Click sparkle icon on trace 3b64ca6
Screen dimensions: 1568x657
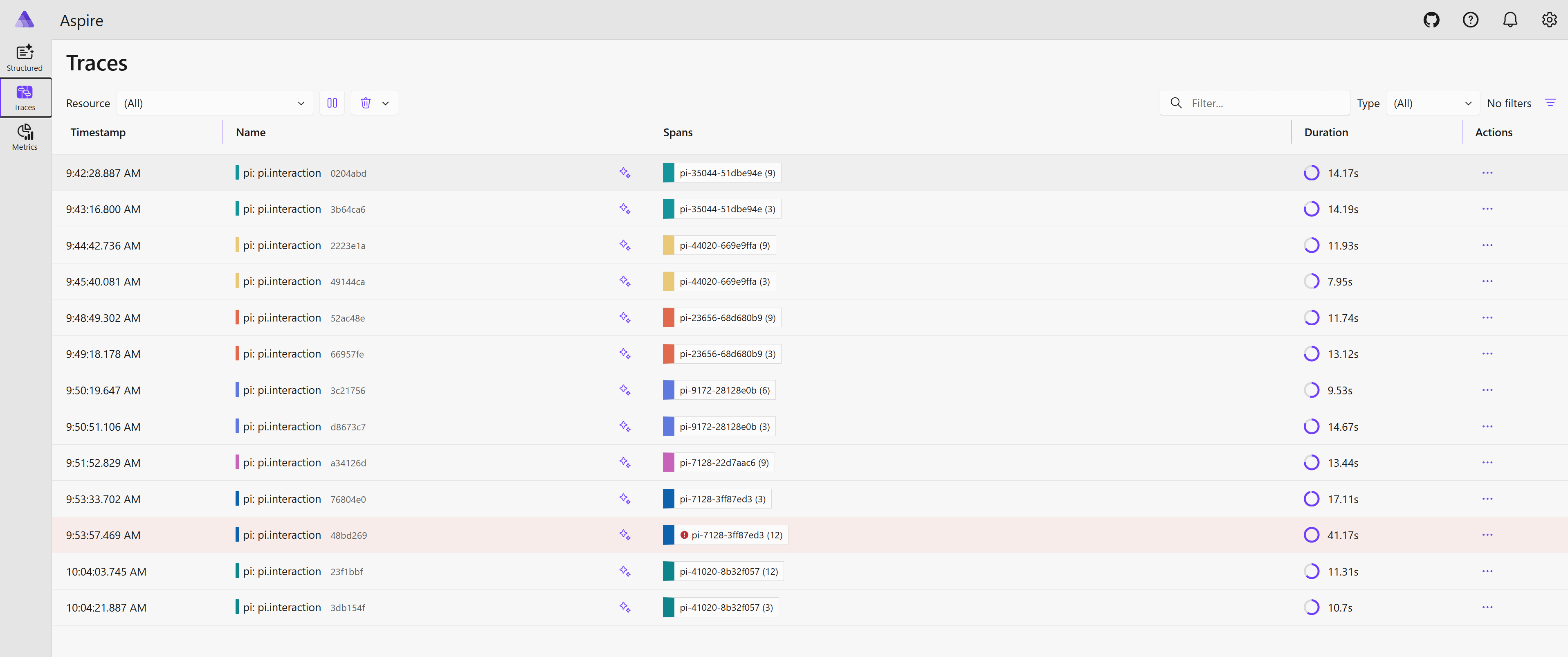625,209
